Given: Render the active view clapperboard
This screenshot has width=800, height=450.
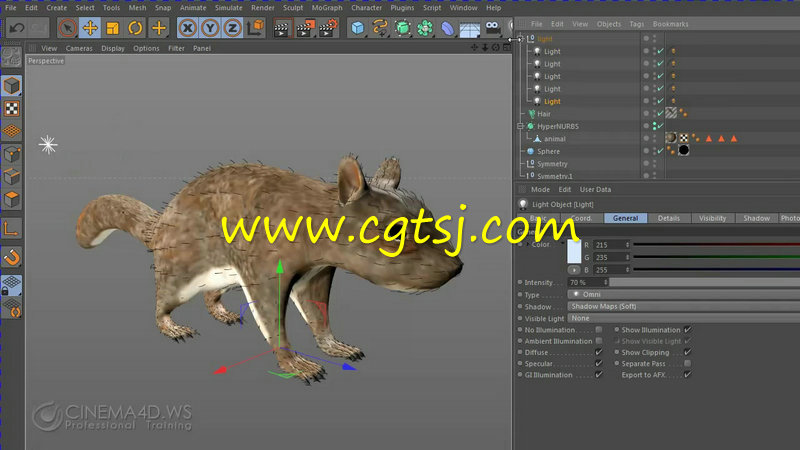Looking at the screenshot, I should pos(282,29).
